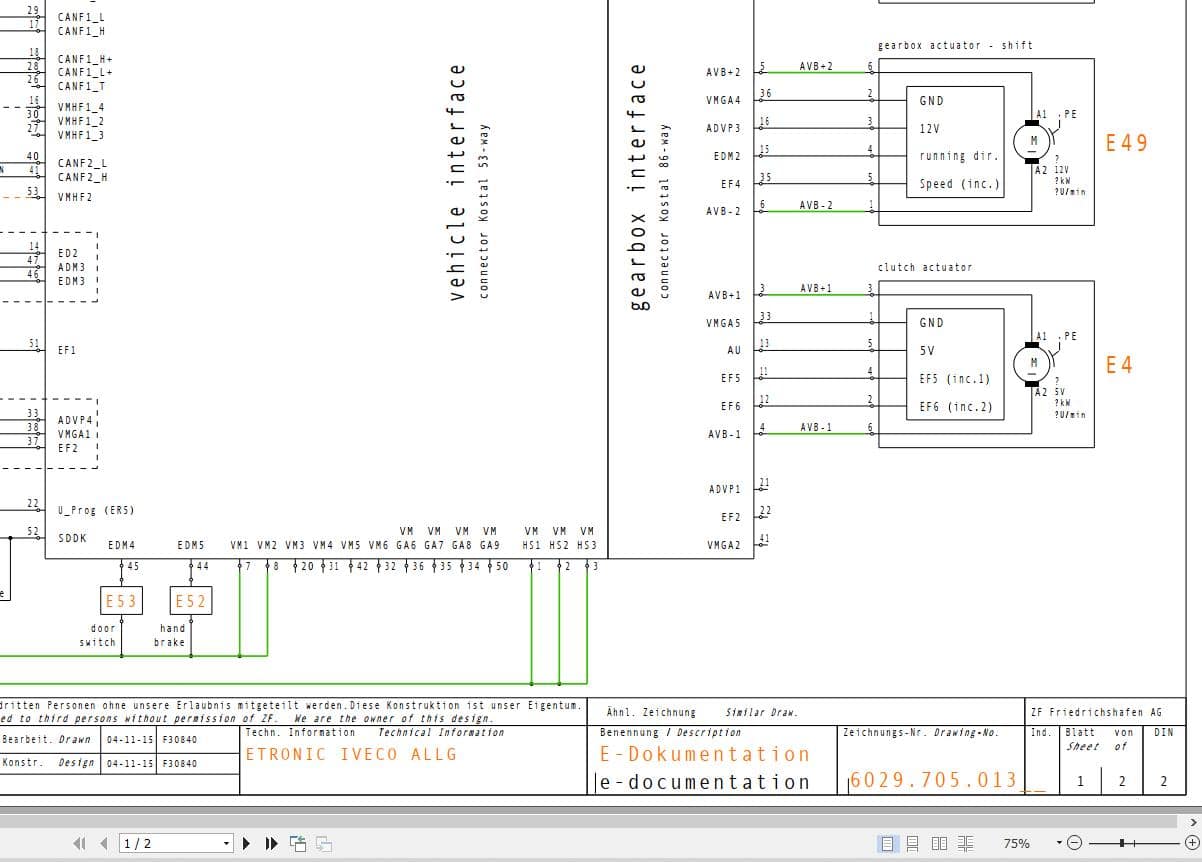Click the horizontal scrollbar track

[x=590, y=822]
